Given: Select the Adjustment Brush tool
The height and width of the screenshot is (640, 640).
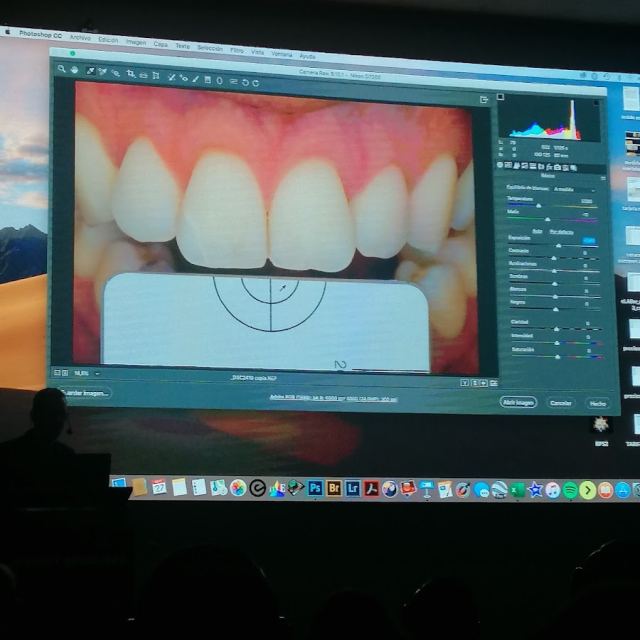Looking at the screenshot, I should 196,79.
